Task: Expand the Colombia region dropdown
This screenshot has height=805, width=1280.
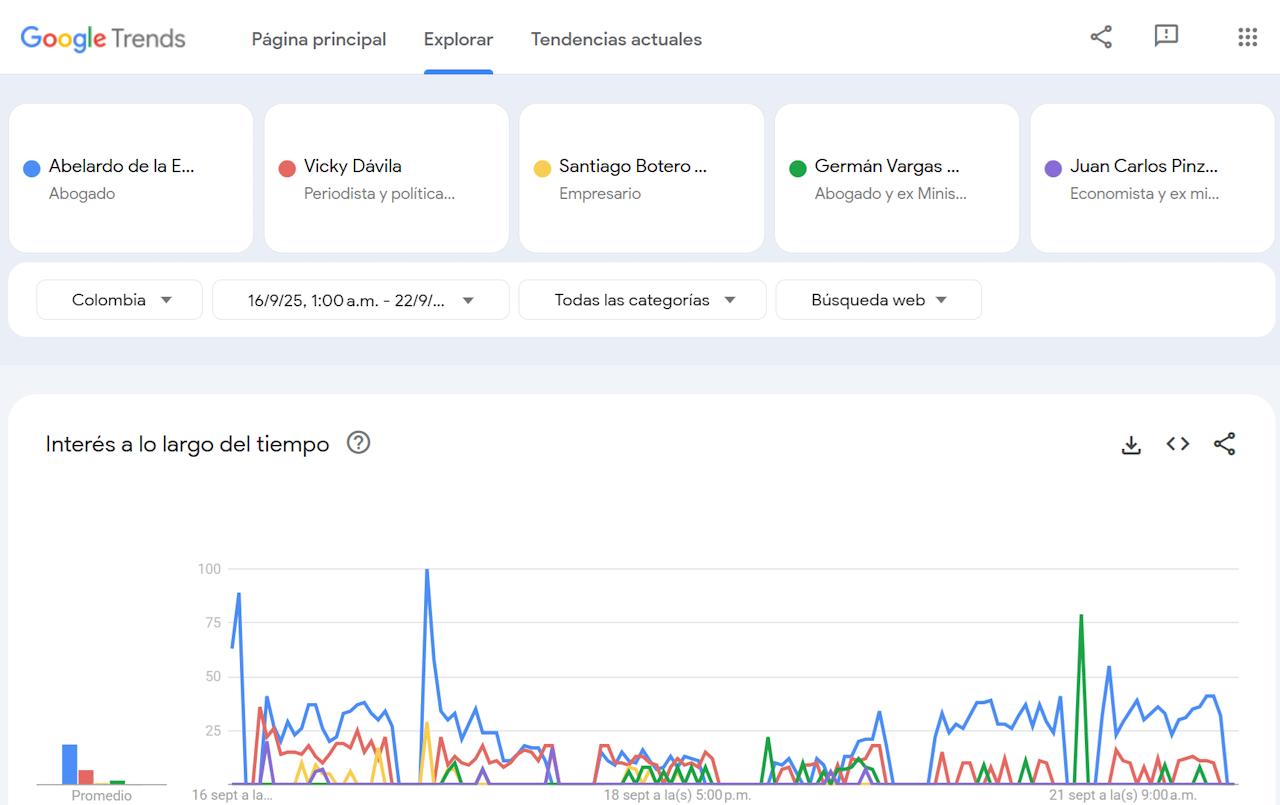Action: pyautogui.click(x=120, y=300)
